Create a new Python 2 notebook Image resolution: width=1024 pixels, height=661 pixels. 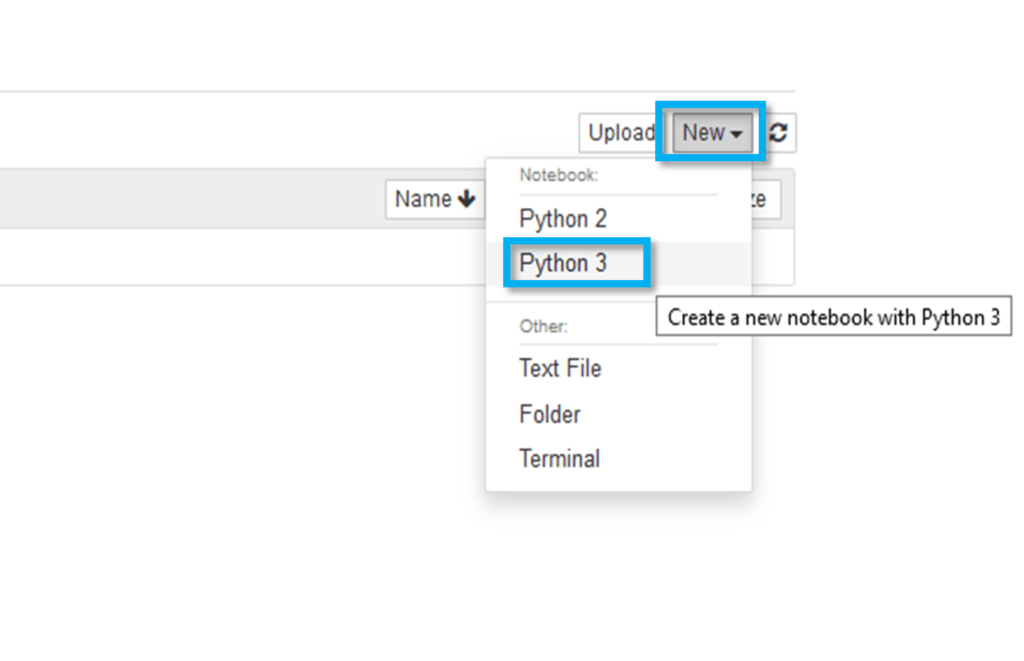point(618,219)
